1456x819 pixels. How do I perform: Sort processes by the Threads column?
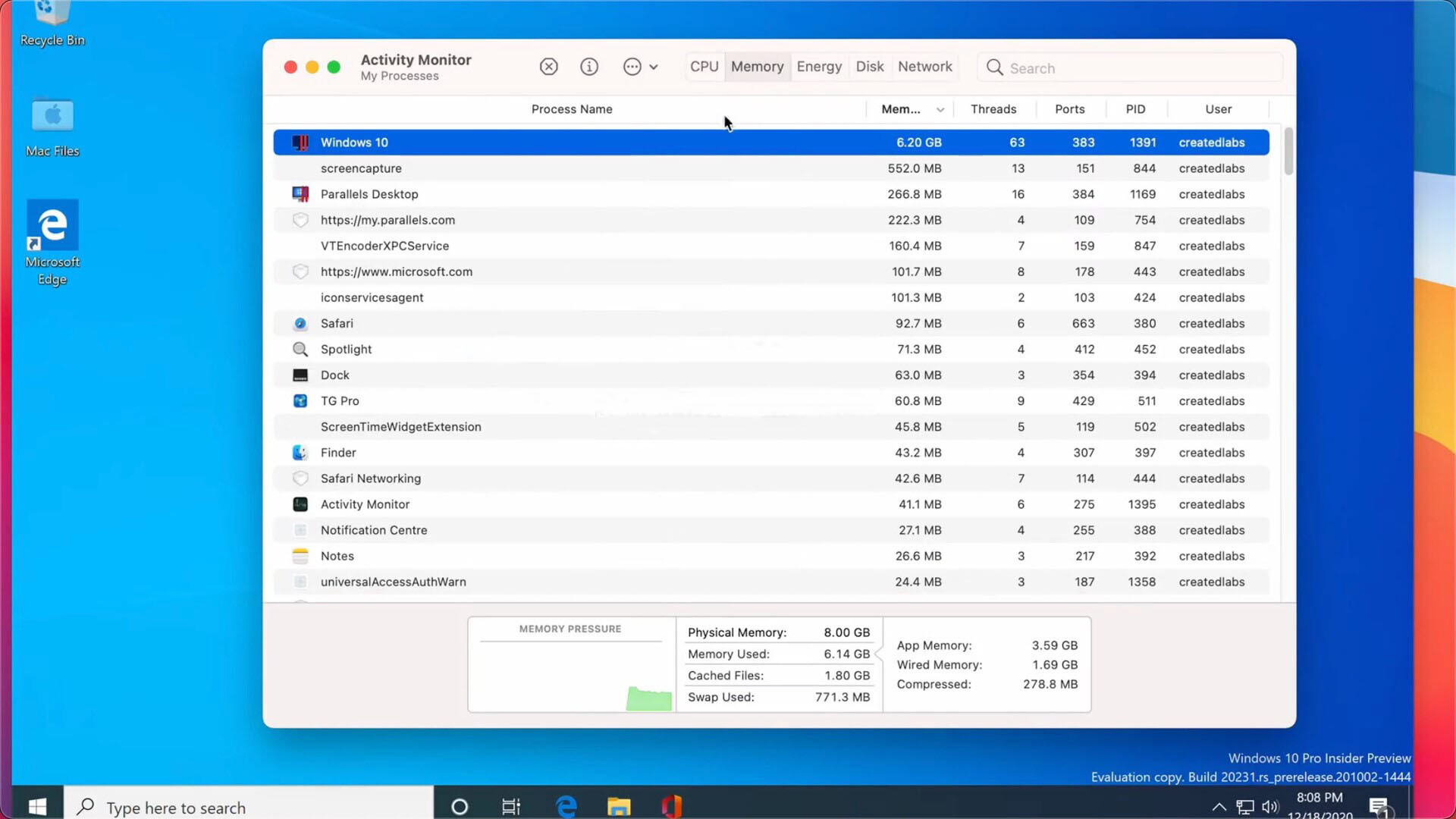[993, 109]
